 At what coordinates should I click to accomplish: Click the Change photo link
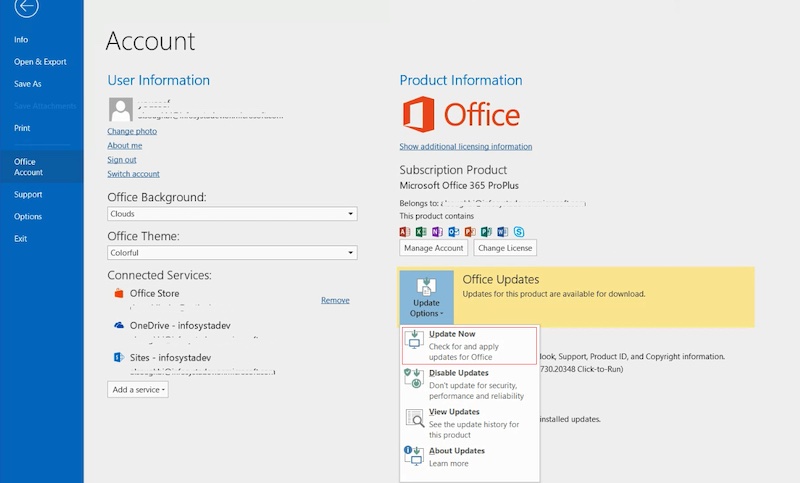(132, 131)
